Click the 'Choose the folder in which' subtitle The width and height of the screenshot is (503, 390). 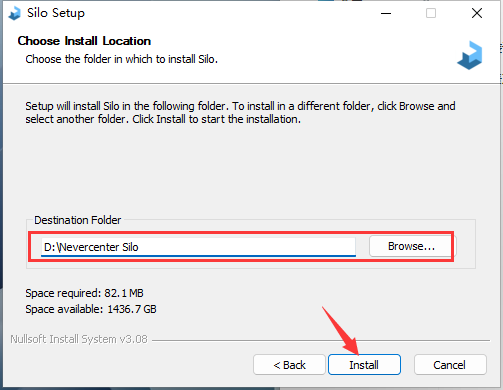point(122,59)
